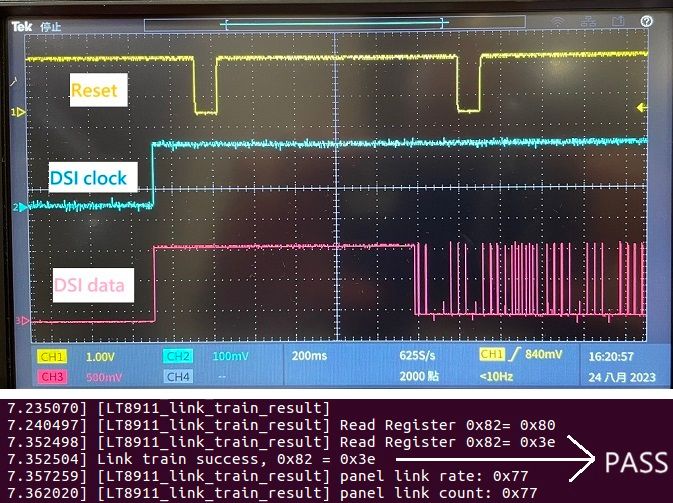Click the DSI clock waveform label

tap(93, 177)
